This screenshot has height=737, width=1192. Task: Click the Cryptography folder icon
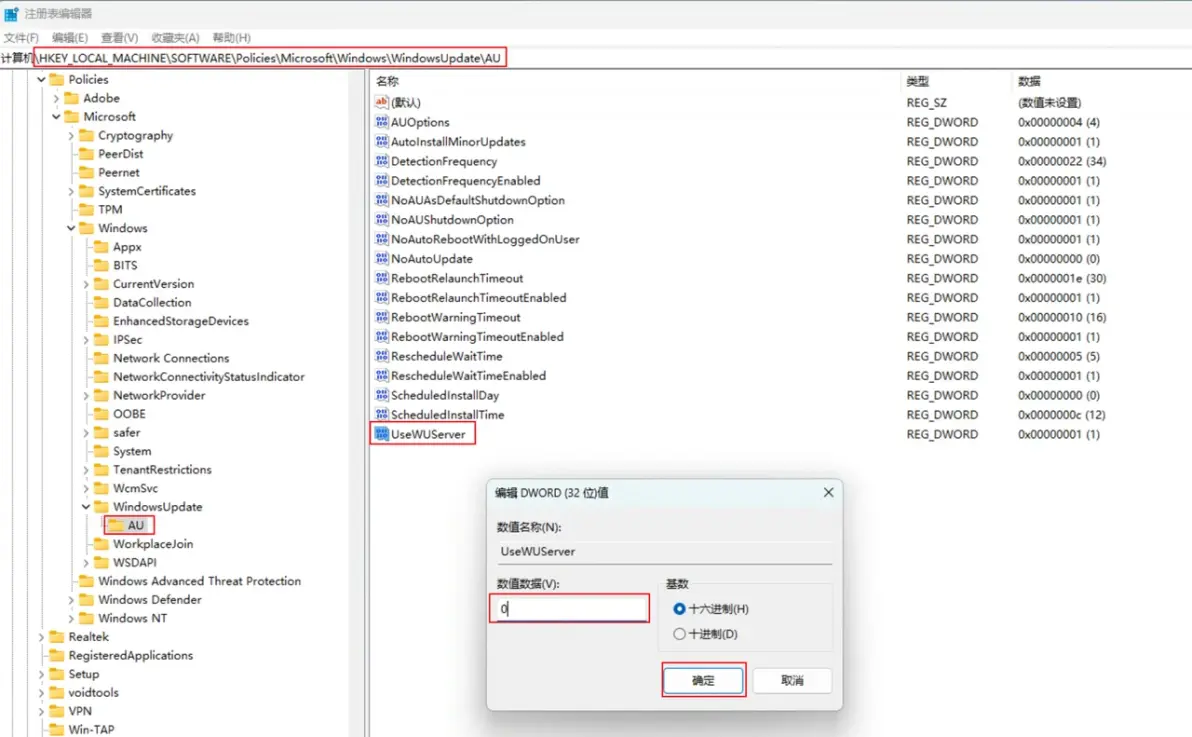coord(86,135)
